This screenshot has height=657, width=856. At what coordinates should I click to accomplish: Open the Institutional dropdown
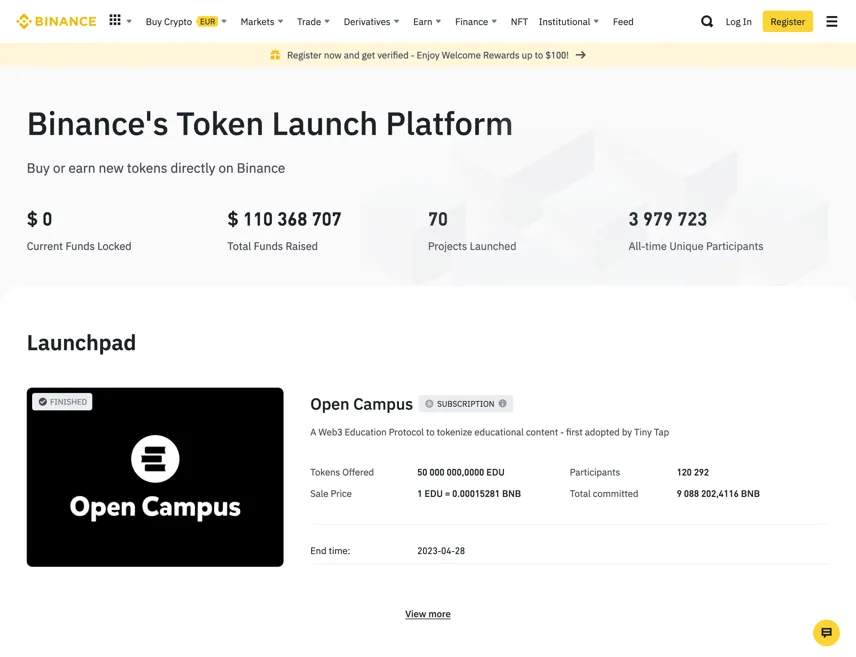tap(568, 21)
